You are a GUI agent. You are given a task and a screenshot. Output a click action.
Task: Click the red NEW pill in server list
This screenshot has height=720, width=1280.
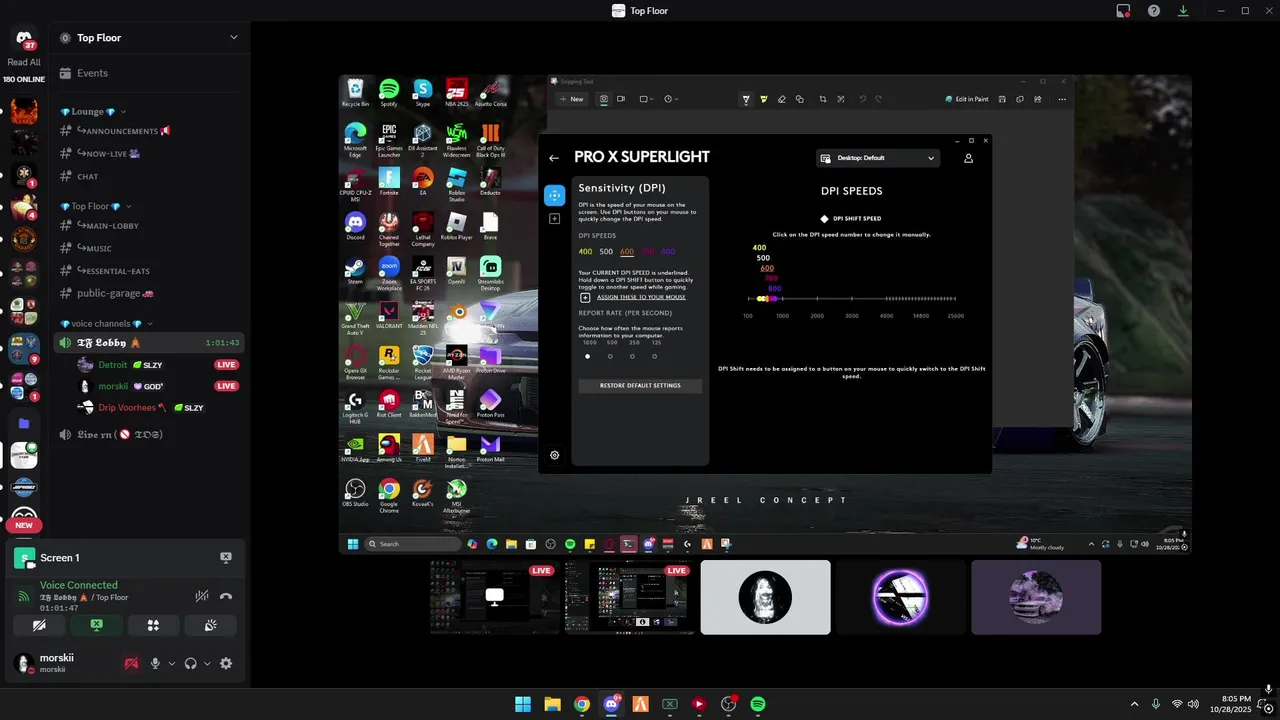pos(24,525)
